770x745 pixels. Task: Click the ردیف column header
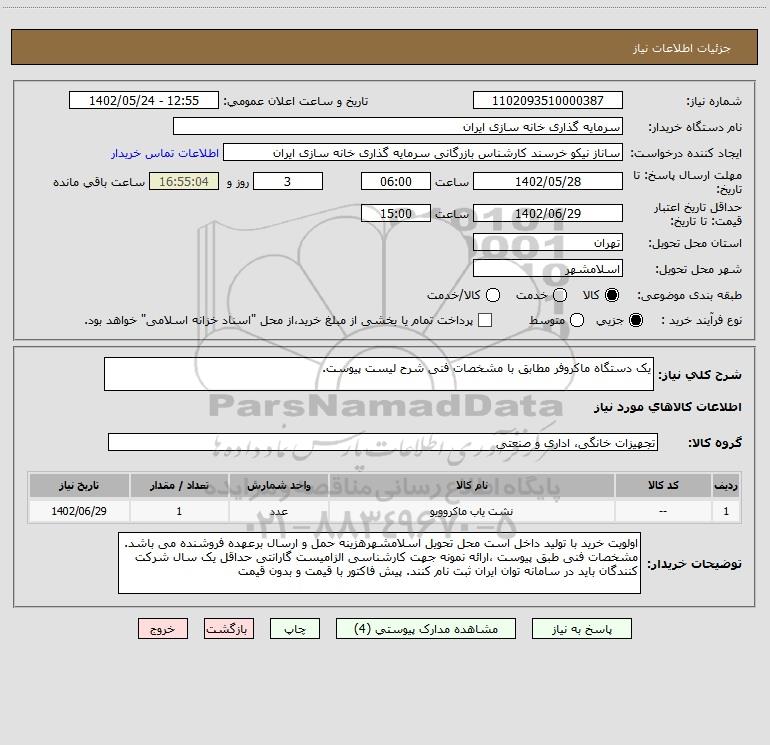[x=726, y=485]
